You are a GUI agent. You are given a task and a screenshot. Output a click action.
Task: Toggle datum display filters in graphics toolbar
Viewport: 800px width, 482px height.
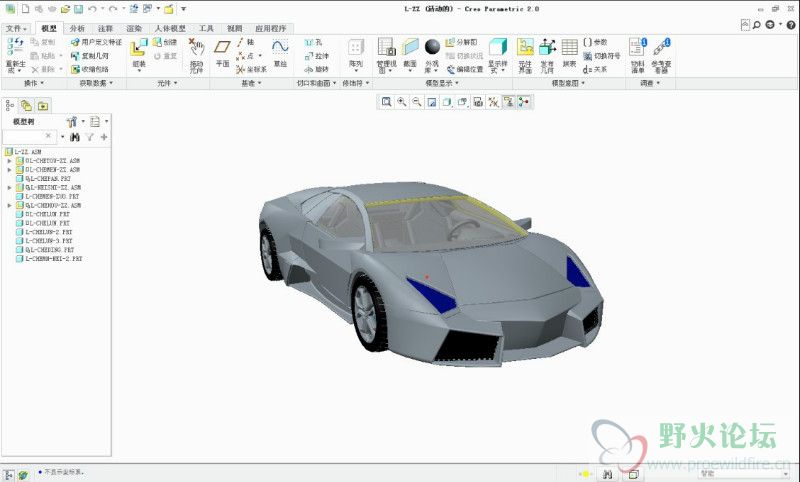pos(493,102)
